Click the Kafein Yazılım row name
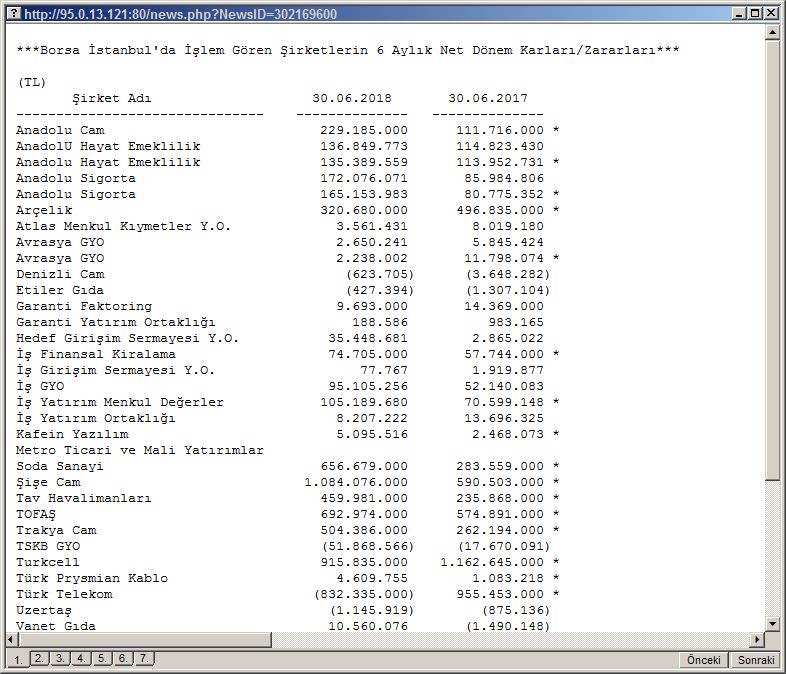This screenshot has width=786, height=674. tap(72, 434)
